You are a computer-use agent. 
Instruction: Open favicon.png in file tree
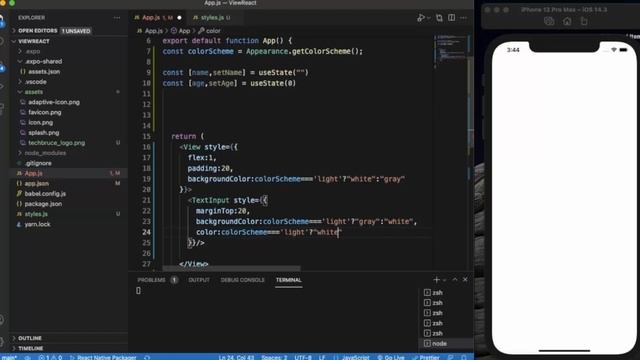(44, 112)
